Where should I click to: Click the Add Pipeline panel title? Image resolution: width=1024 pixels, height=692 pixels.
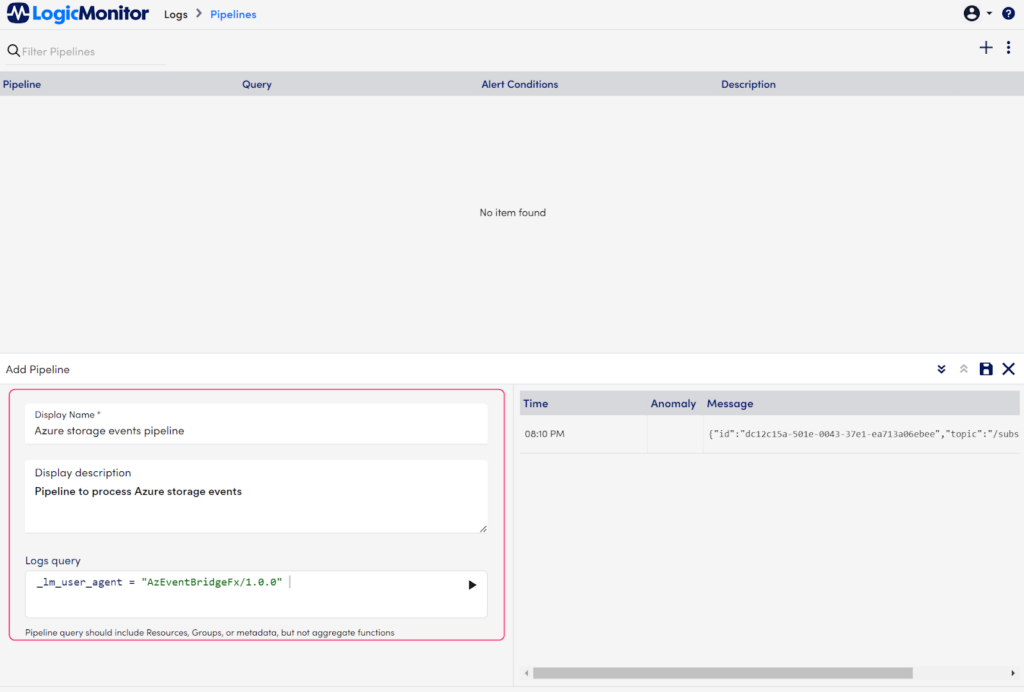coord(37,370)
